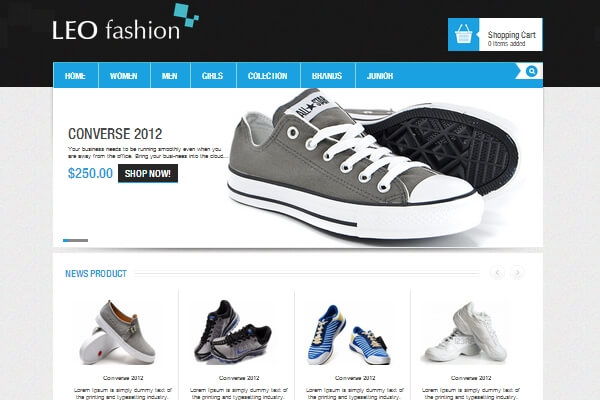View the gray loafer shoe thumbnail
Screen dimensions: 600x400
pos(118,332)
